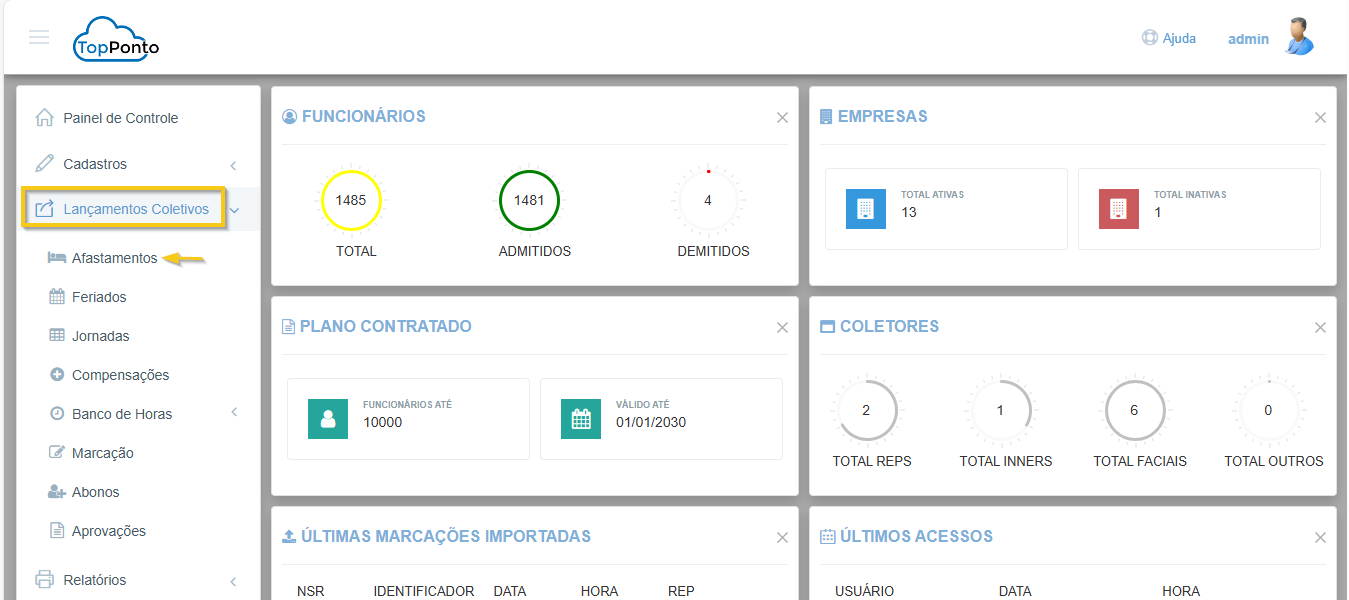
Task: Open Painel de Controle home item
Action: [x=120, y=118]
